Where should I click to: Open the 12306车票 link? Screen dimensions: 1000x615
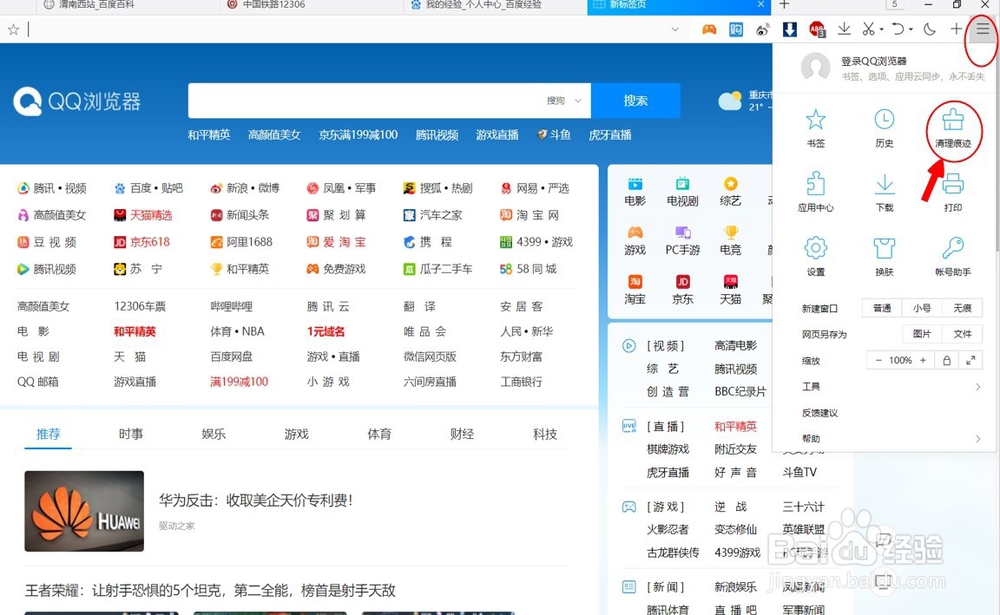pos(140,306)
